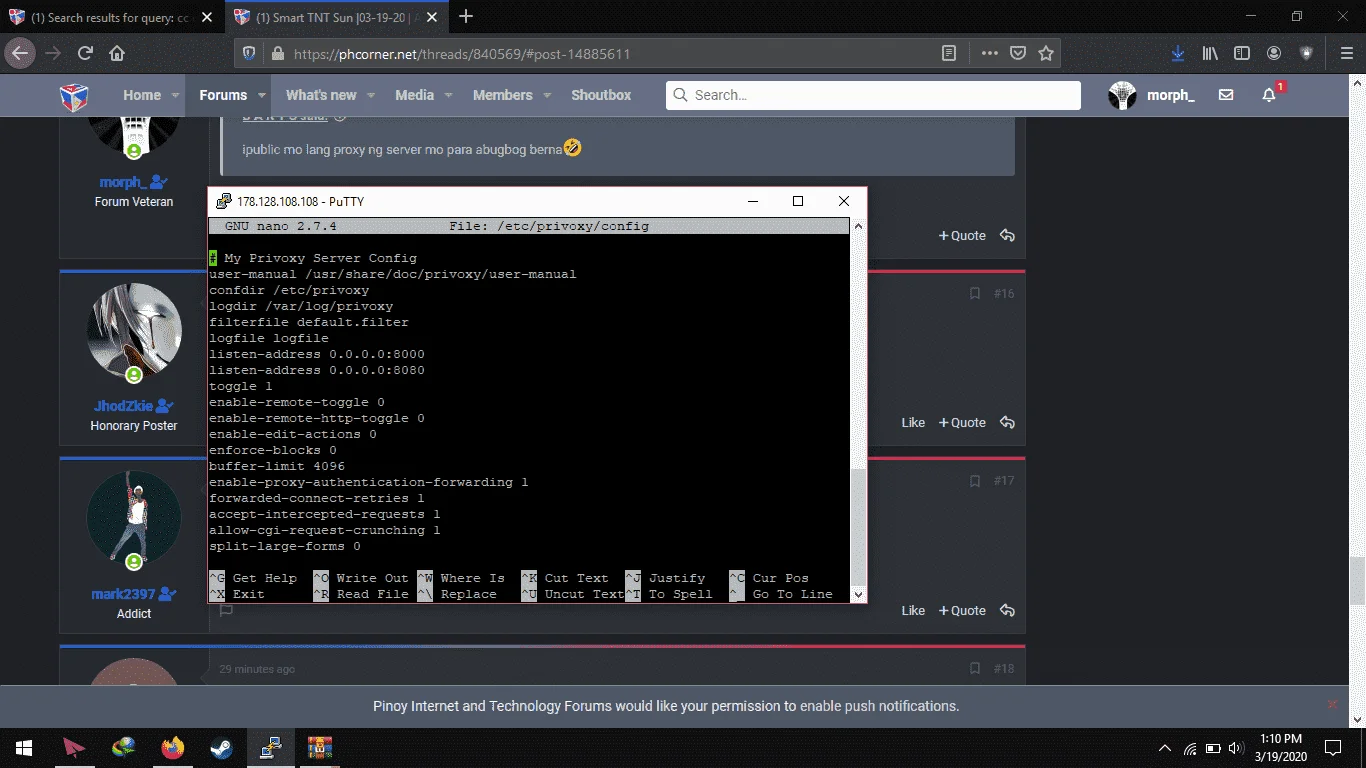Bookmark this page star icon
Screen dimensions: 1366x768
1046,54
